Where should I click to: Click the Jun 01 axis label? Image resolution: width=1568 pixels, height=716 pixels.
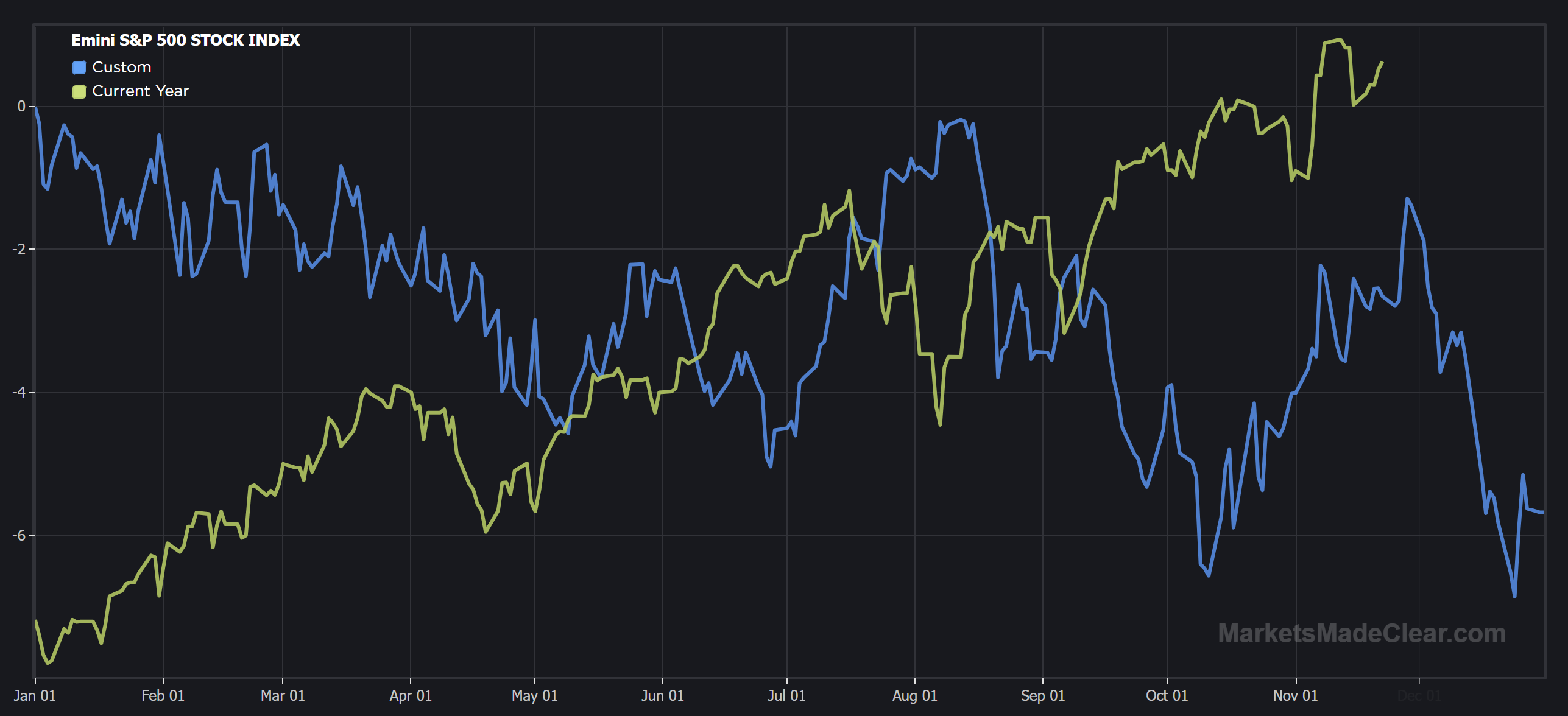(x=663, y=695)
